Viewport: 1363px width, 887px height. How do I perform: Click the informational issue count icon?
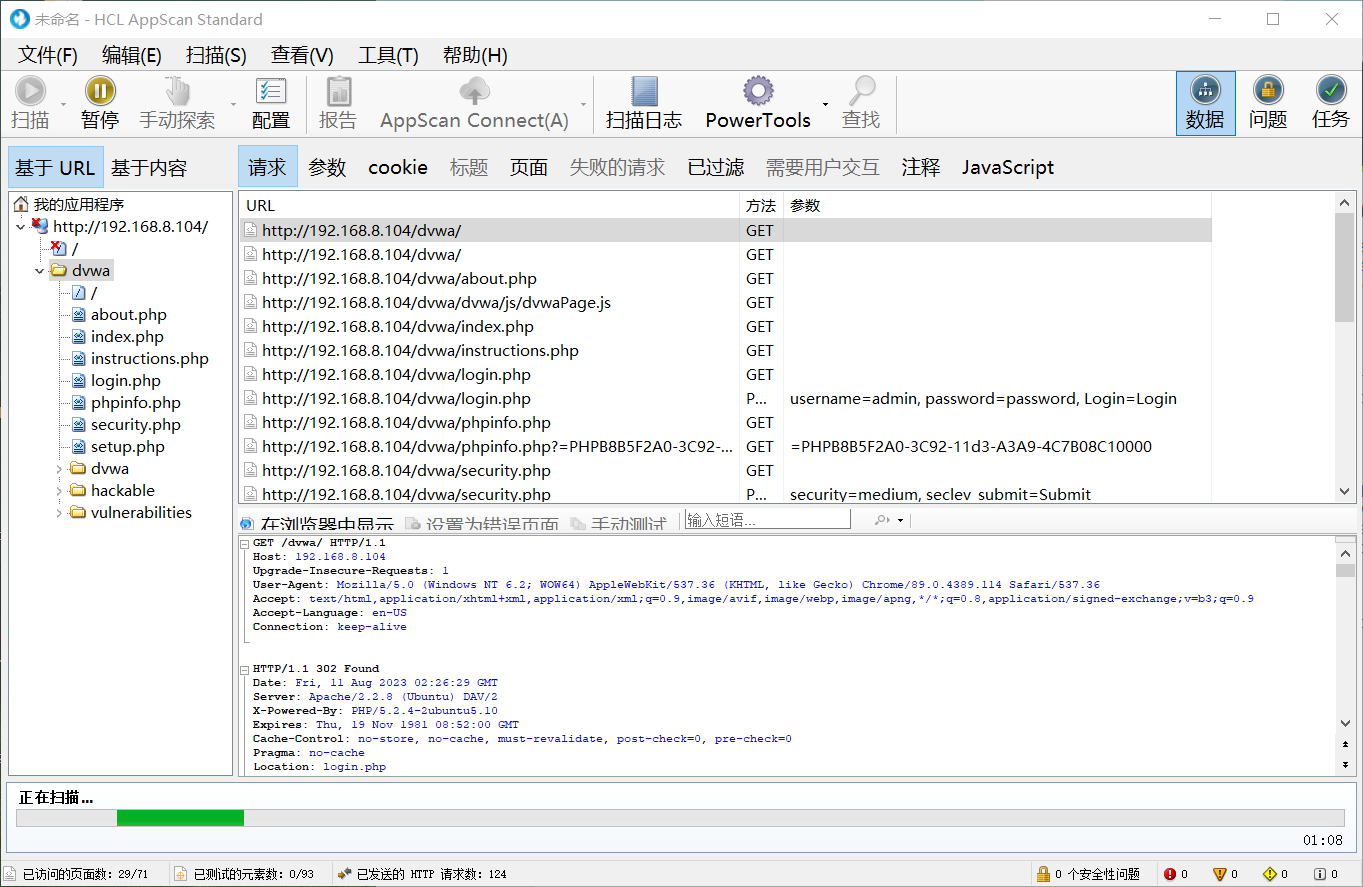click(x=1320, y=874)
